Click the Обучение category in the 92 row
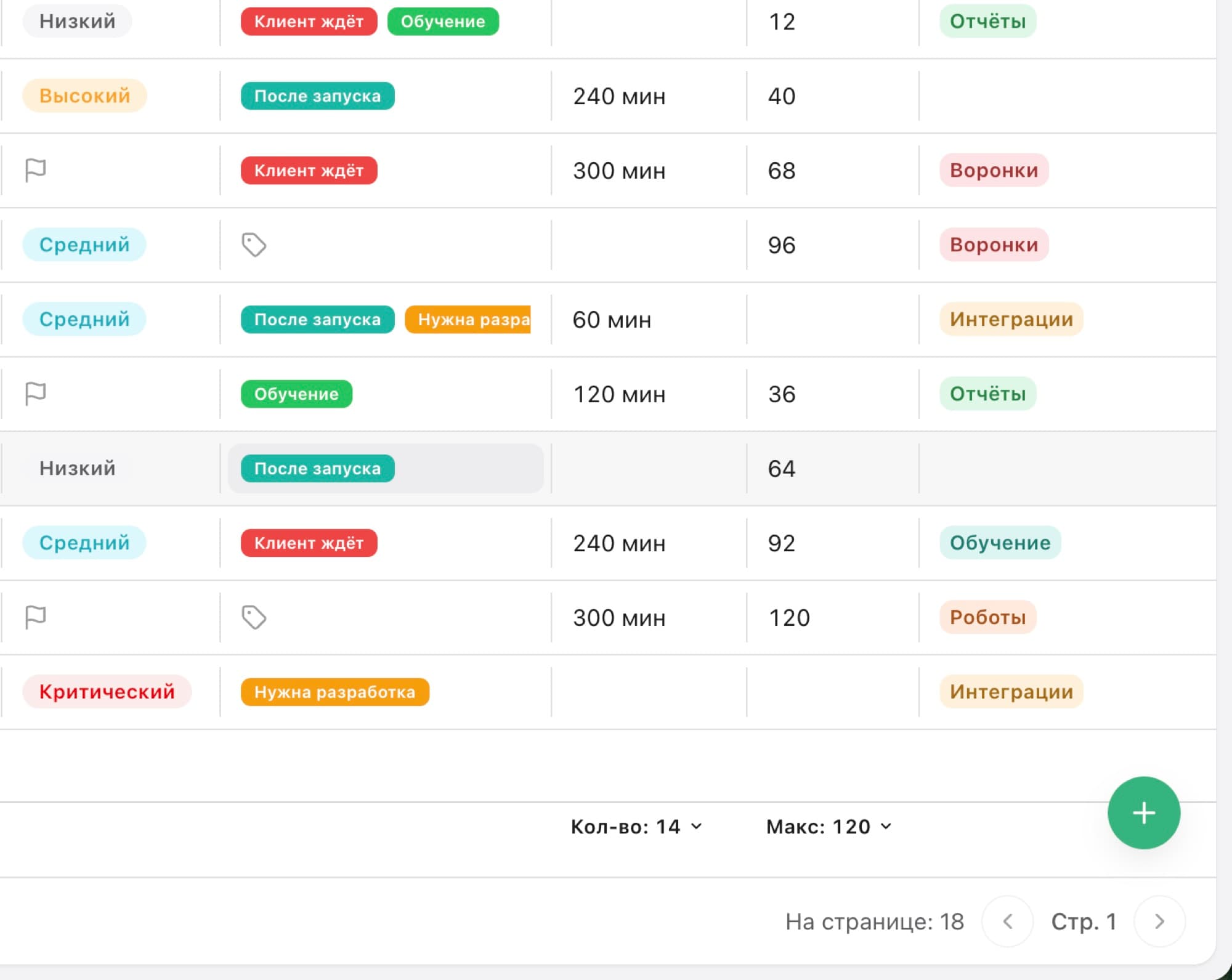This screenshot has width=1232, height=980. 1000,543
